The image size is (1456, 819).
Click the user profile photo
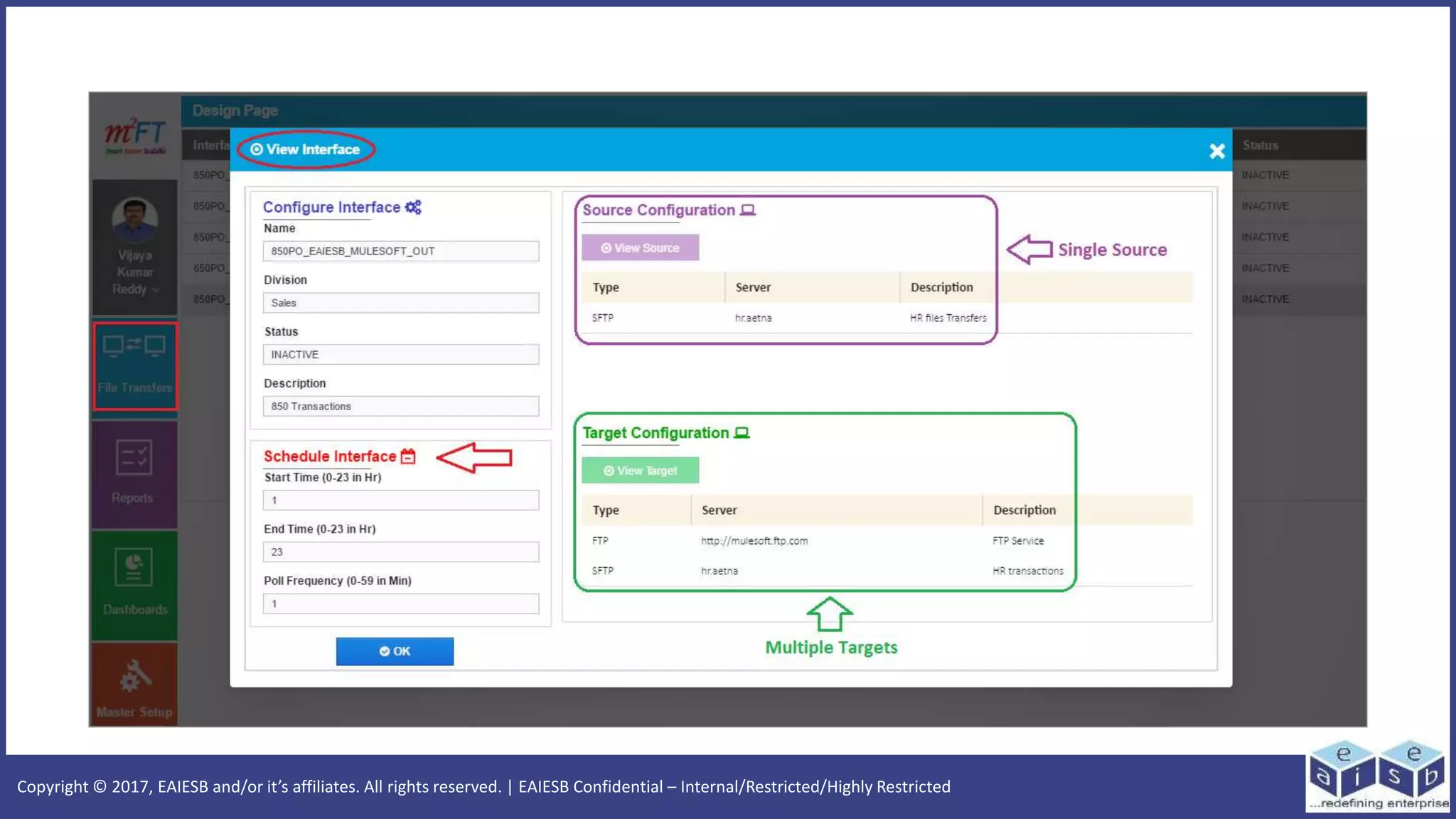click(x=135, y=220)
